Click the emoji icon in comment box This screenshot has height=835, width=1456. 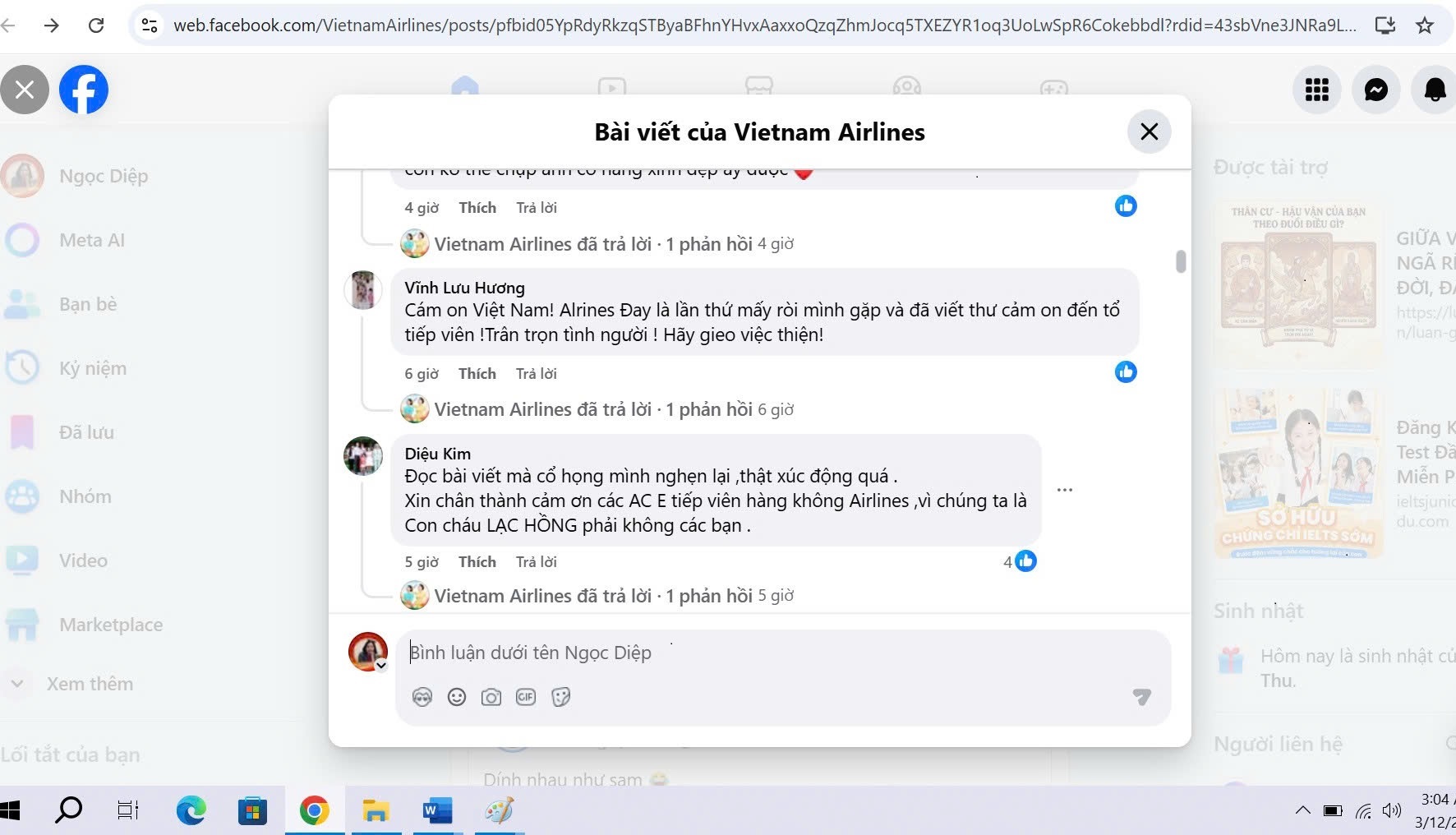tap(457, 697)
